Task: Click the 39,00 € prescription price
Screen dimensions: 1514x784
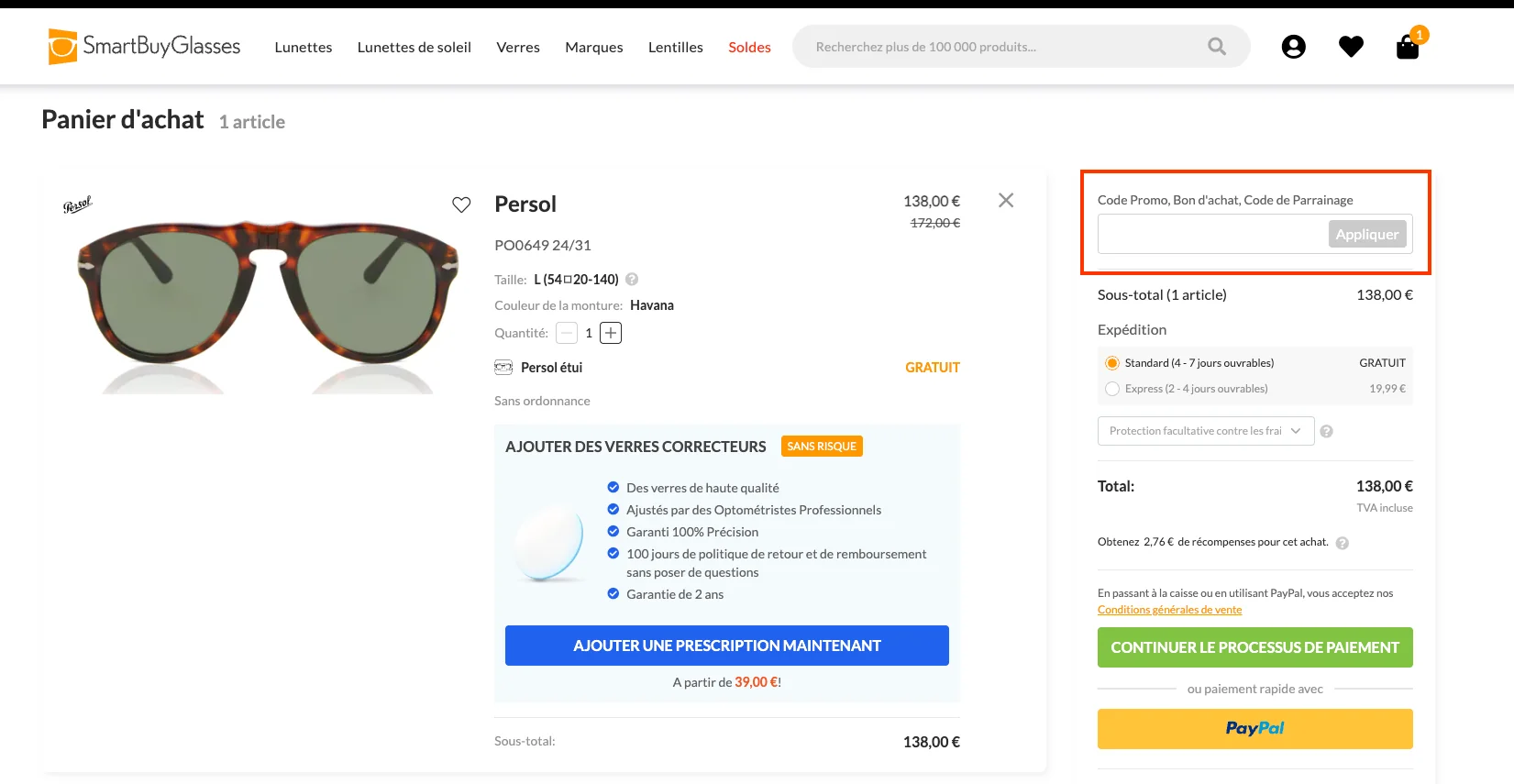Action: pyautogui.click(x=757, y=682)
